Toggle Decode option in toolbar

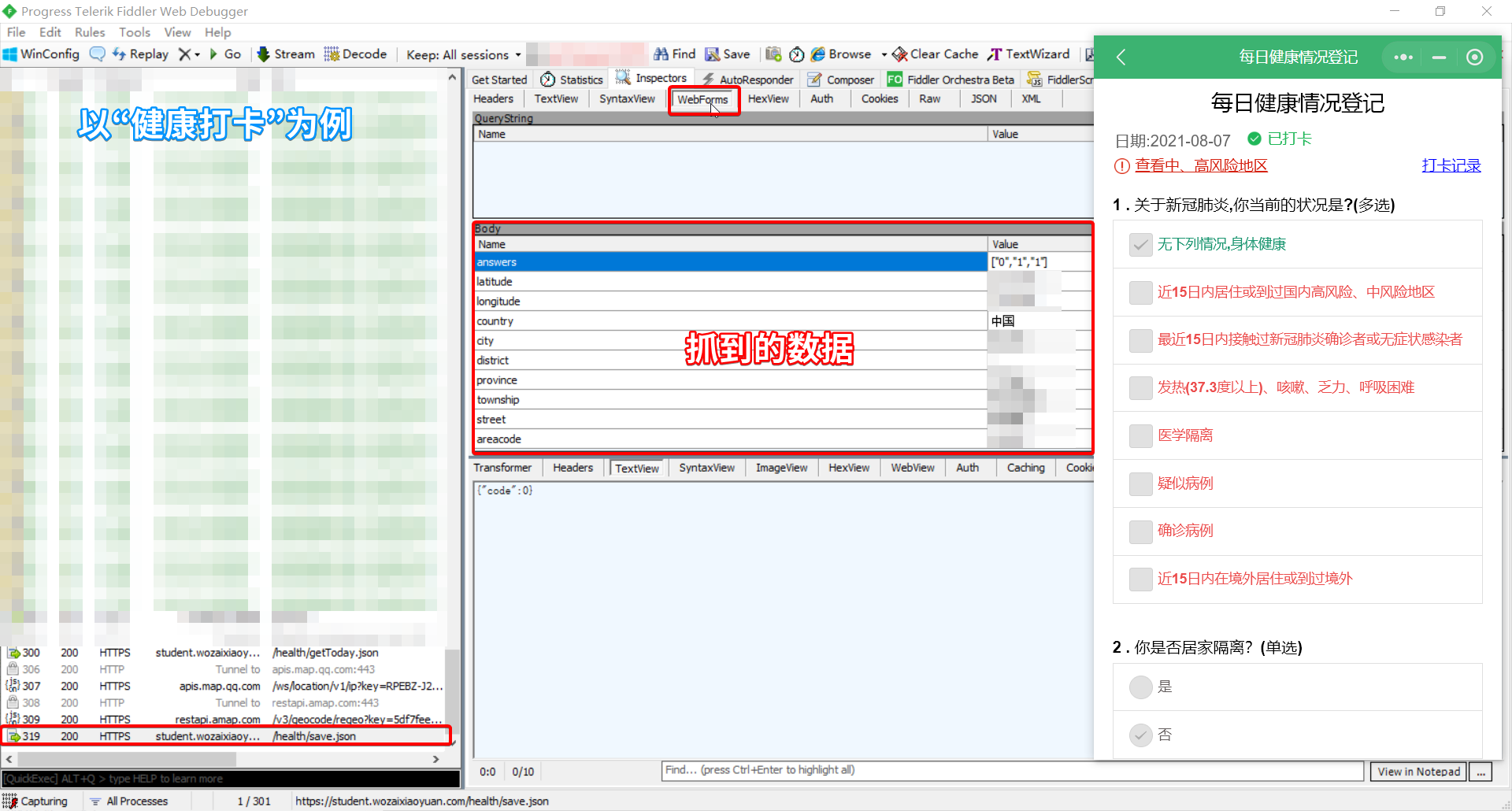[355, 54]
